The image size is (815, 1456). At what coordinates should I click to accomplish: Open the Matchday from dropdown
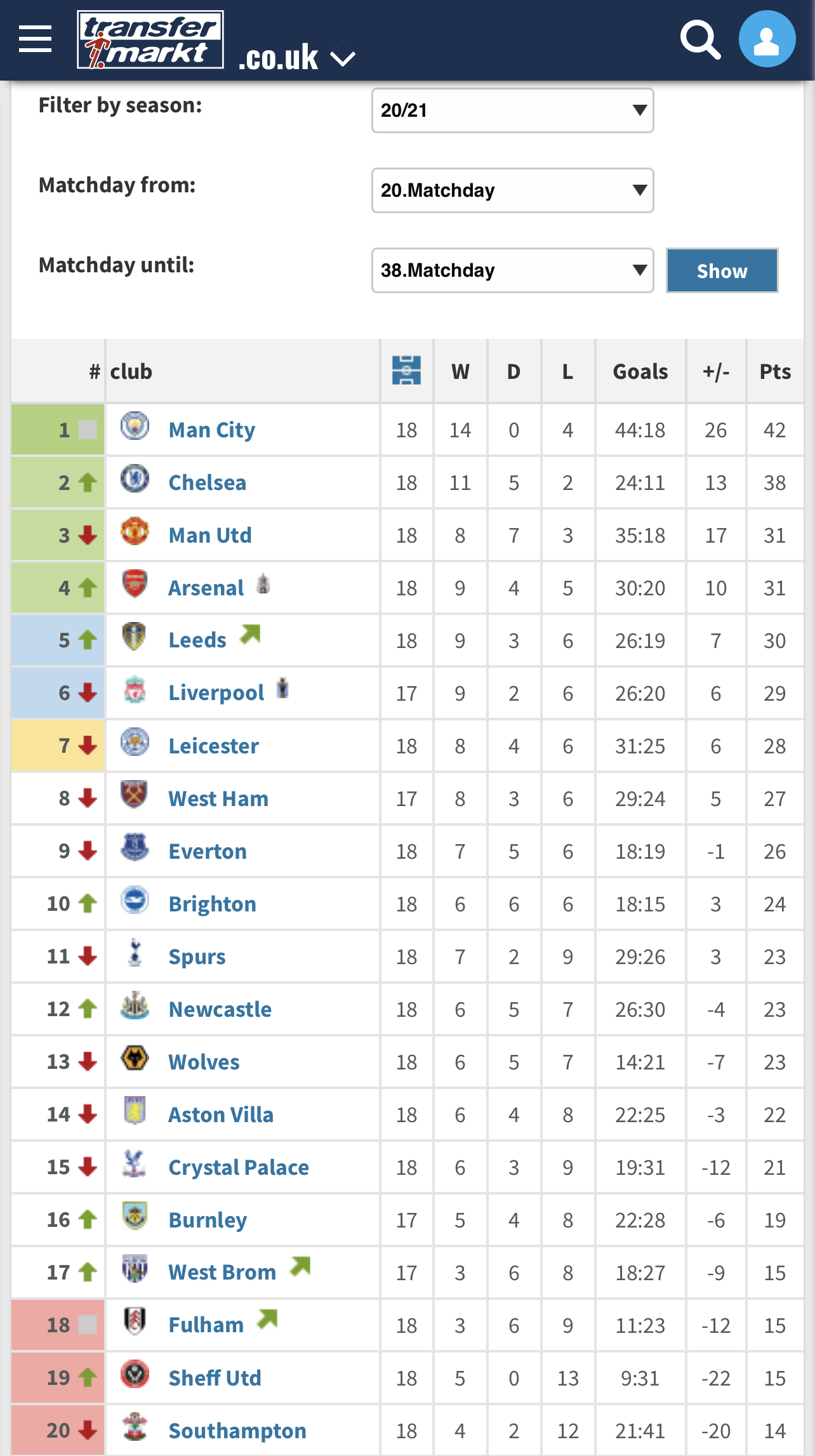[513, 190]
